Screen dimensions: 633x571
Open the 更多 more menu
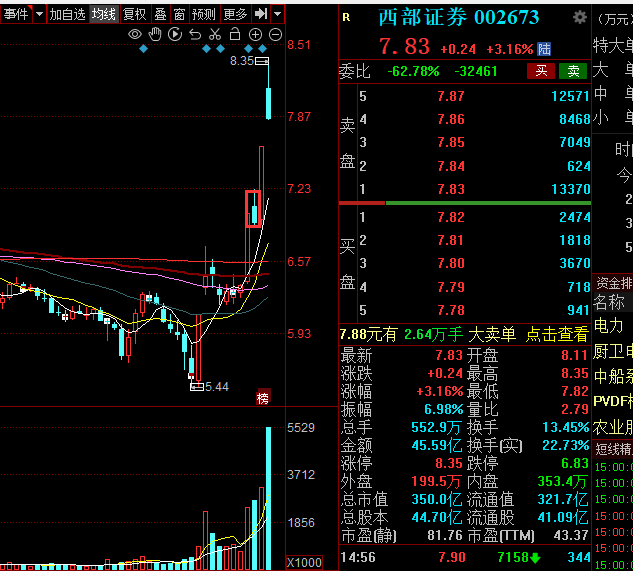click(235, 14)
